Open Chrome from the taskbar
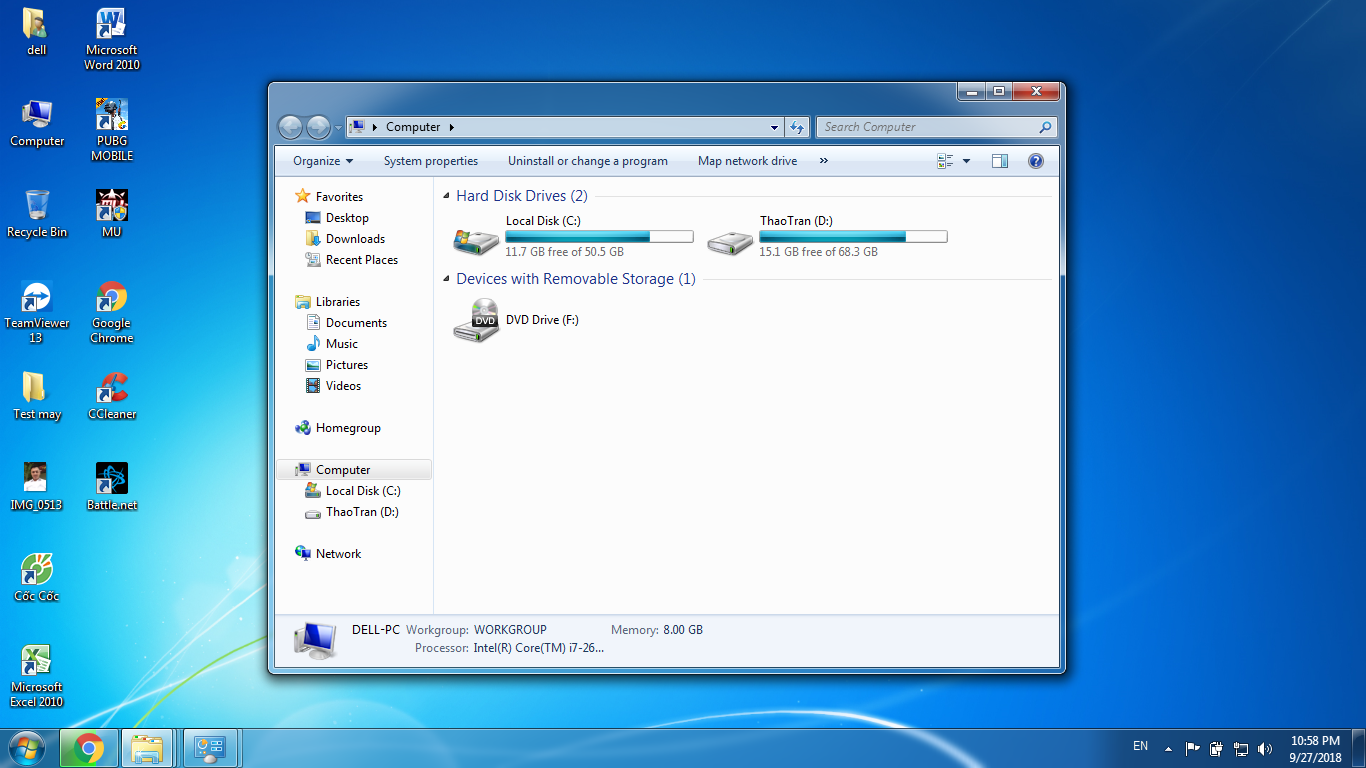 [x=88, y=748]
